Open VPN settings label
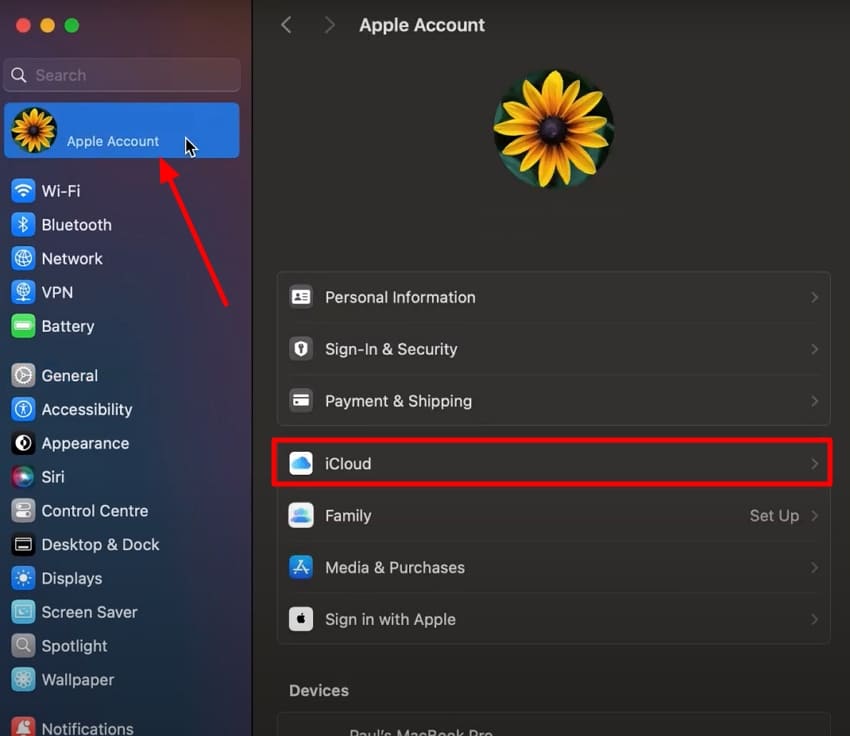 click(57, 293)
